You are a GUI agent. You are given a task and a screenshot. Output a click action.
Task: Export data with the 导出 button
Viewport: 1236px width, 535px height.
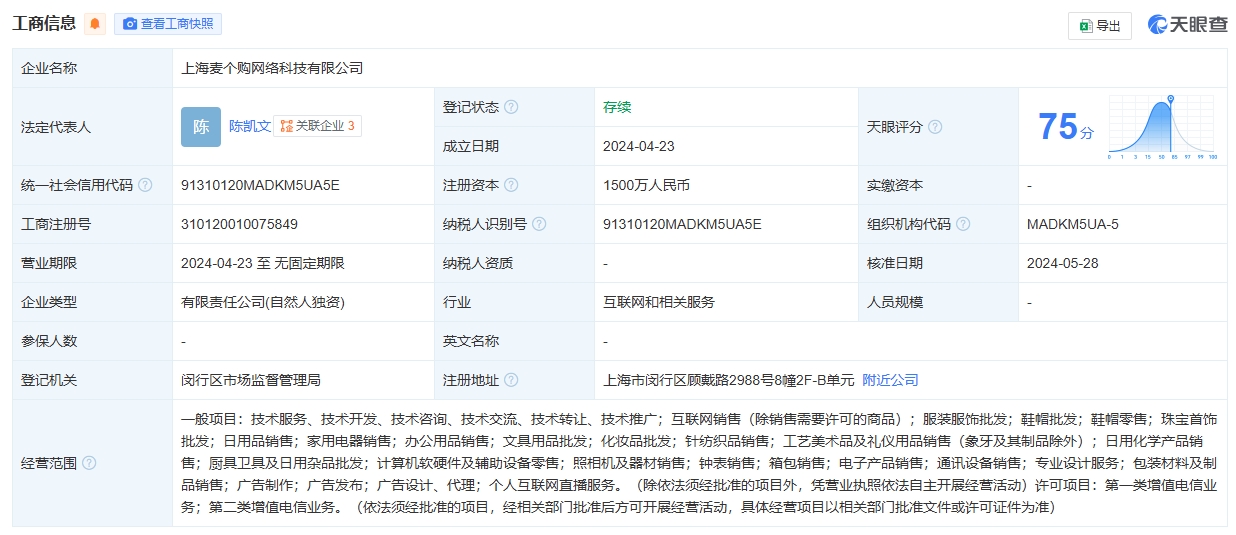click(1099, 26)
